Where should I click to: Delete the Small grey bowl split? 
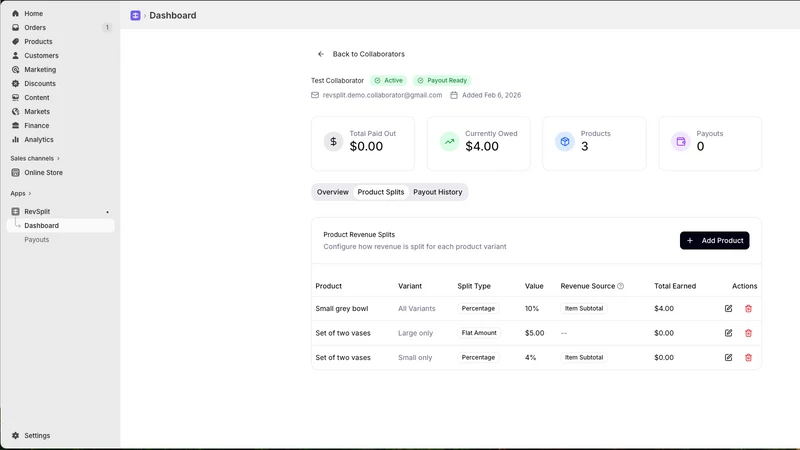pyautogui.click(x=748, y=309)
